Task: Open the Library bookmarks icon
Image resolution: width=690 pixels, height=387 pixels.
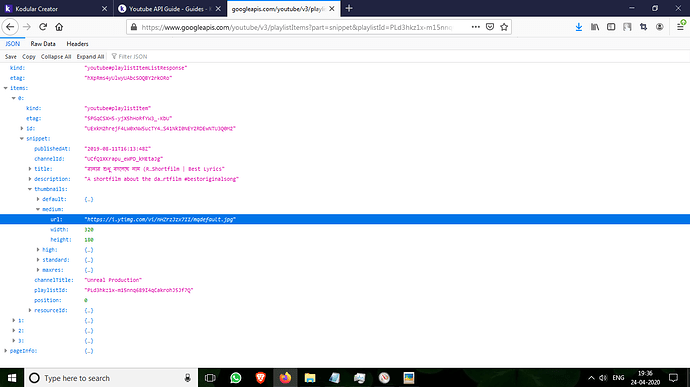Action: pos(595,27)
